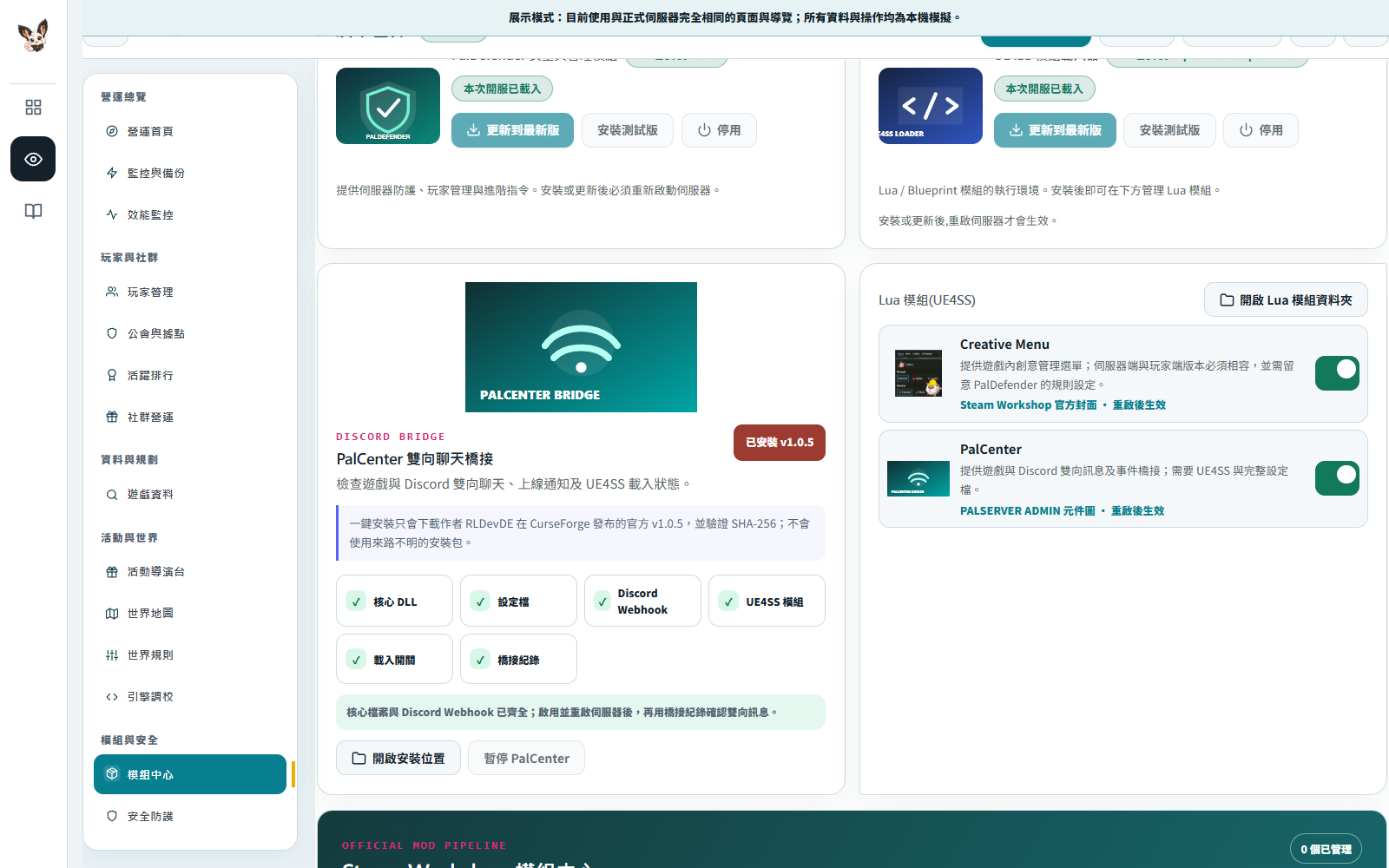
Task: Open 活躍排行 page
Action: tap(190, 375)
